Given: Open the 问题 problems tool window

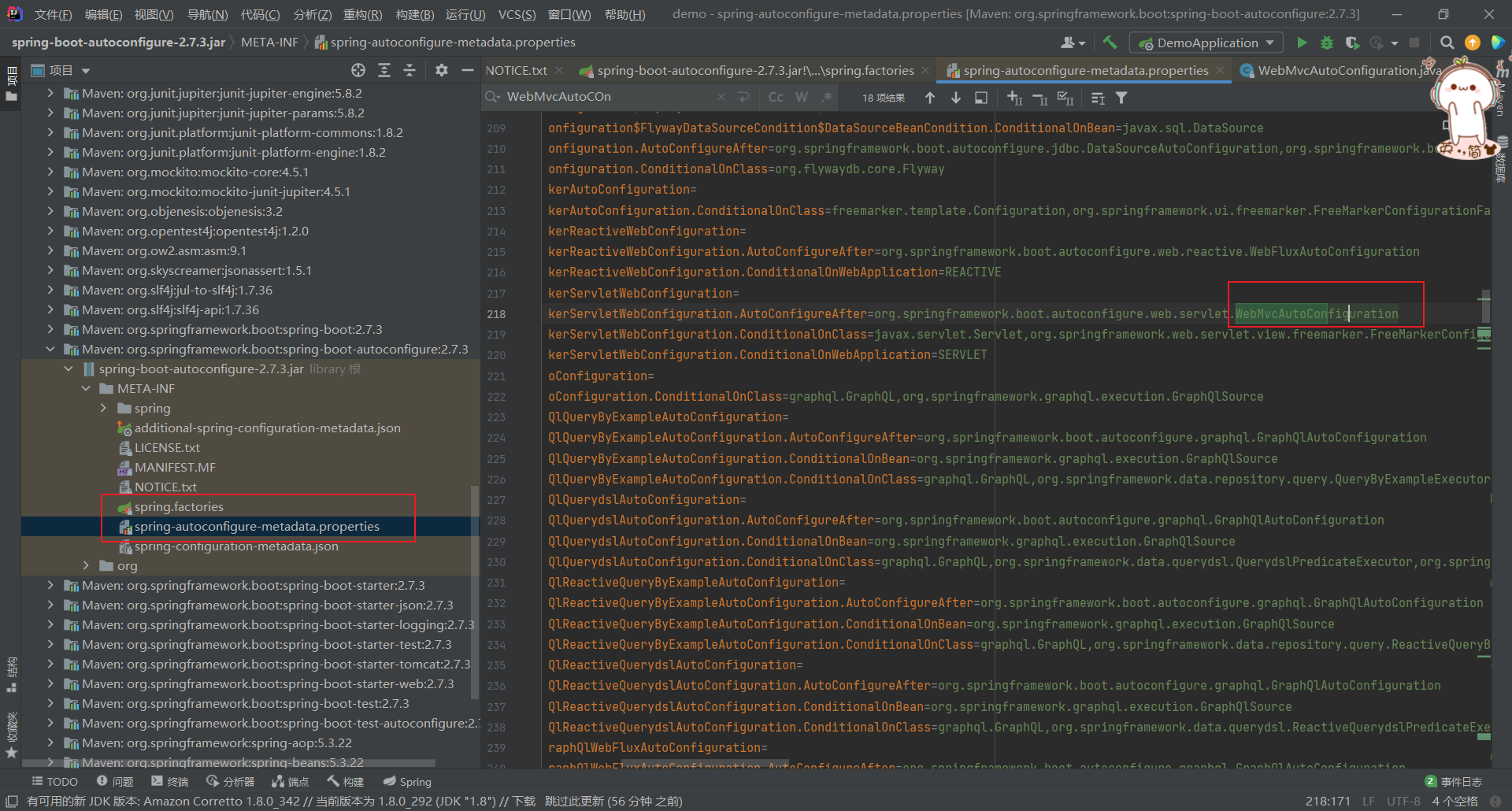Looking at the screenshot, I should coord(115,781).
